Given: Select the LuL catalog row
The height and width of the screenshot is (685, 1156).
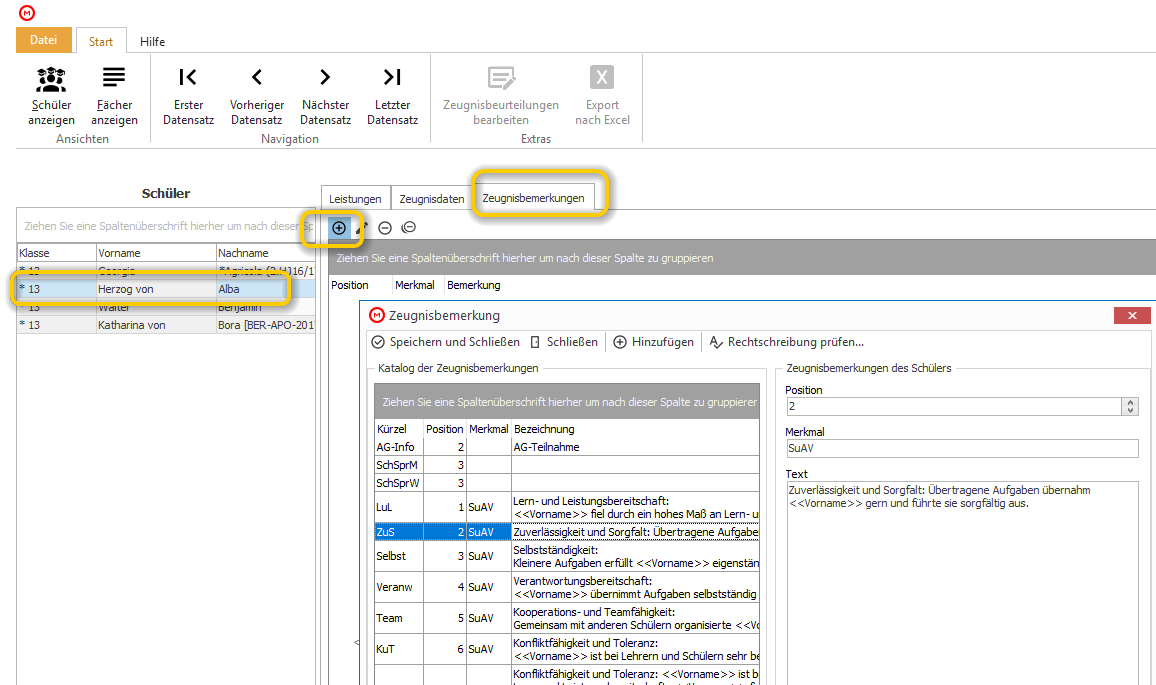Looking at the screenshot, I should (567, 507).
